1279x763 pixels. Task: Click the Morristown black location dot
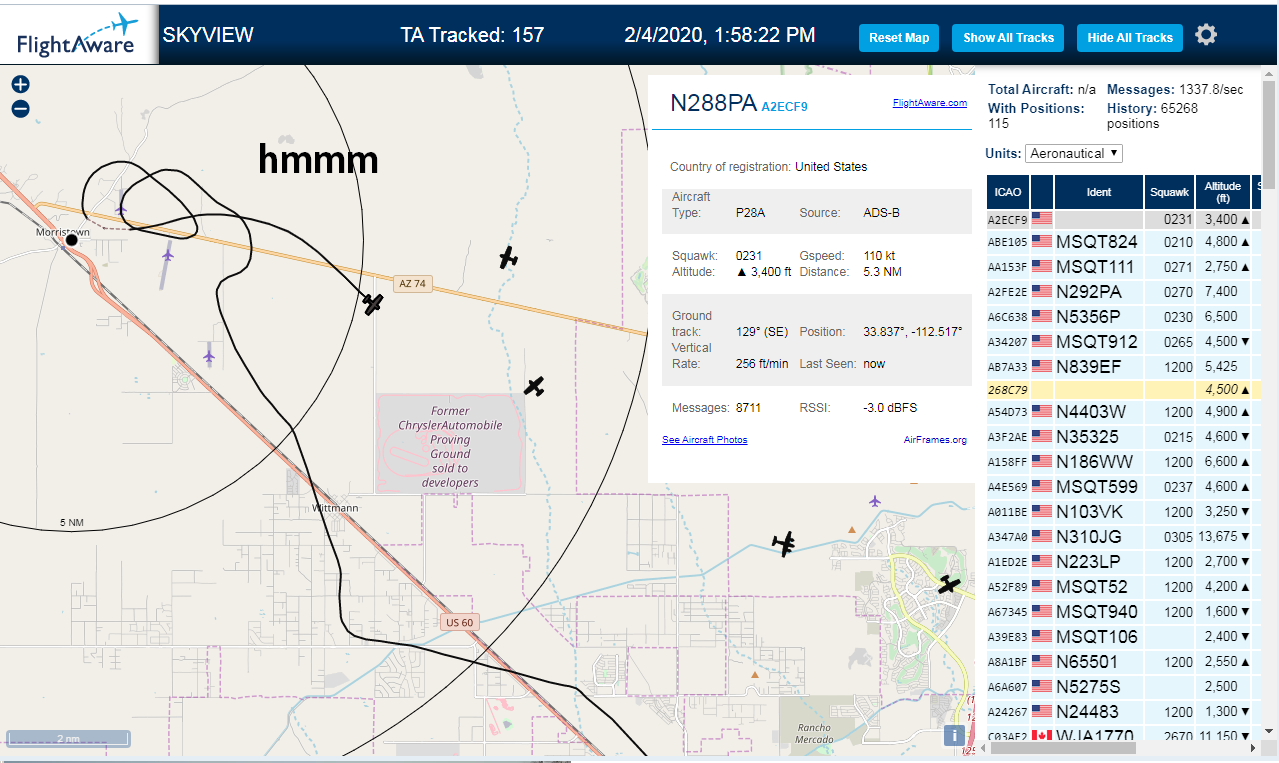(71, 240)
